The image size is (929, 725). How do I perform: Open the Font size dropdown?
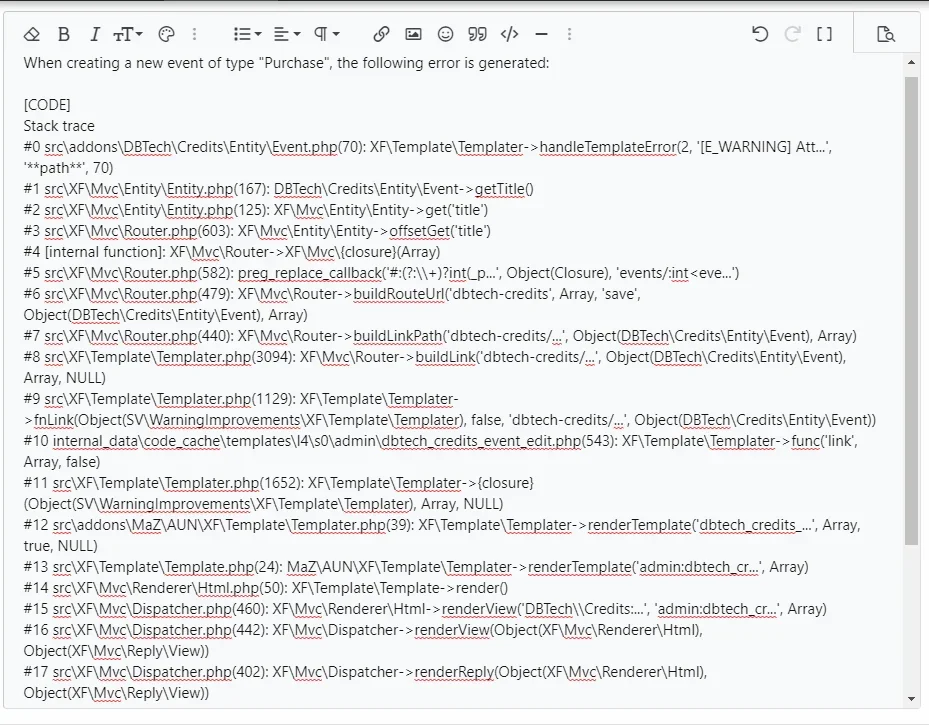127,34
